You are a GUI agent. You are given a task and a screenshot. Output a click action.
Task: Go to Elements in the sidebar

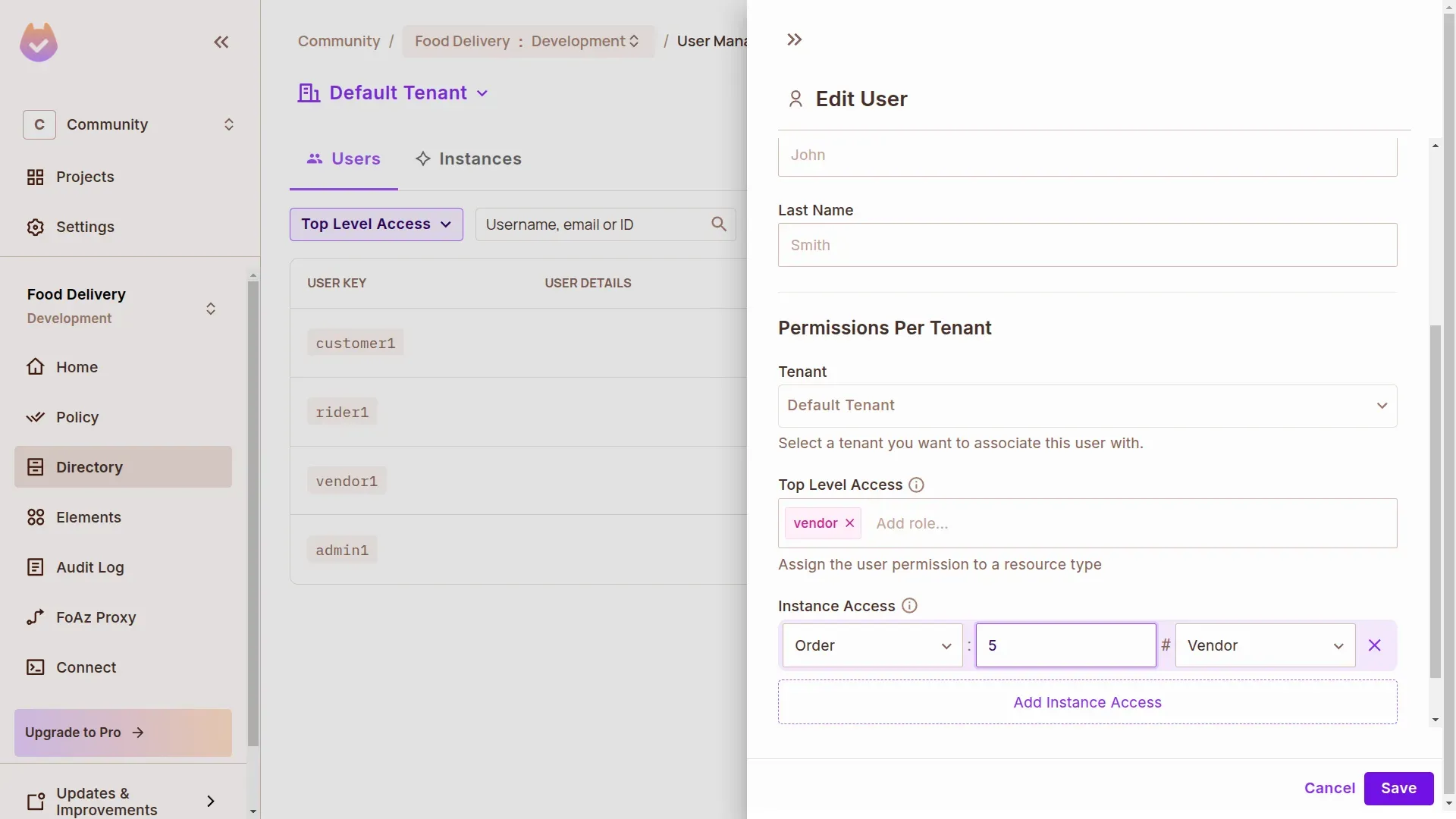click(88, 517)
